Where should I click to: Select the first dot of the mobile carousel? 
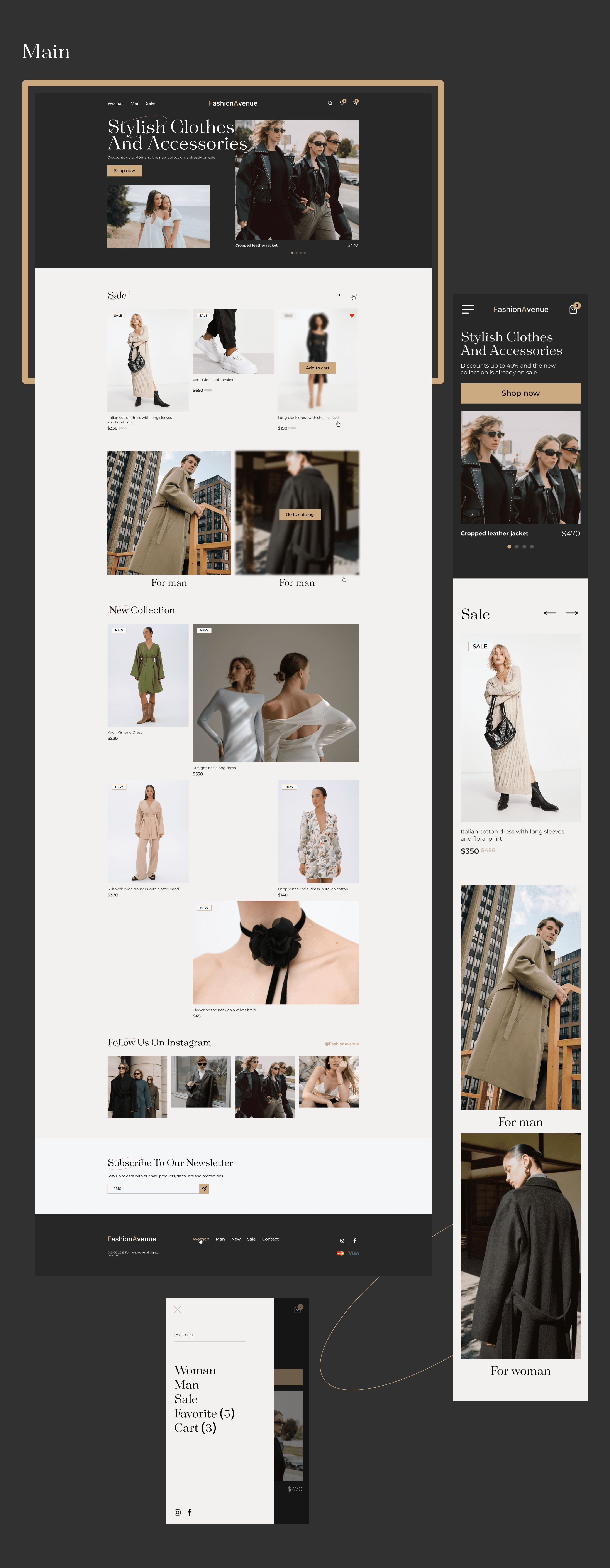(x=509, y=547)
